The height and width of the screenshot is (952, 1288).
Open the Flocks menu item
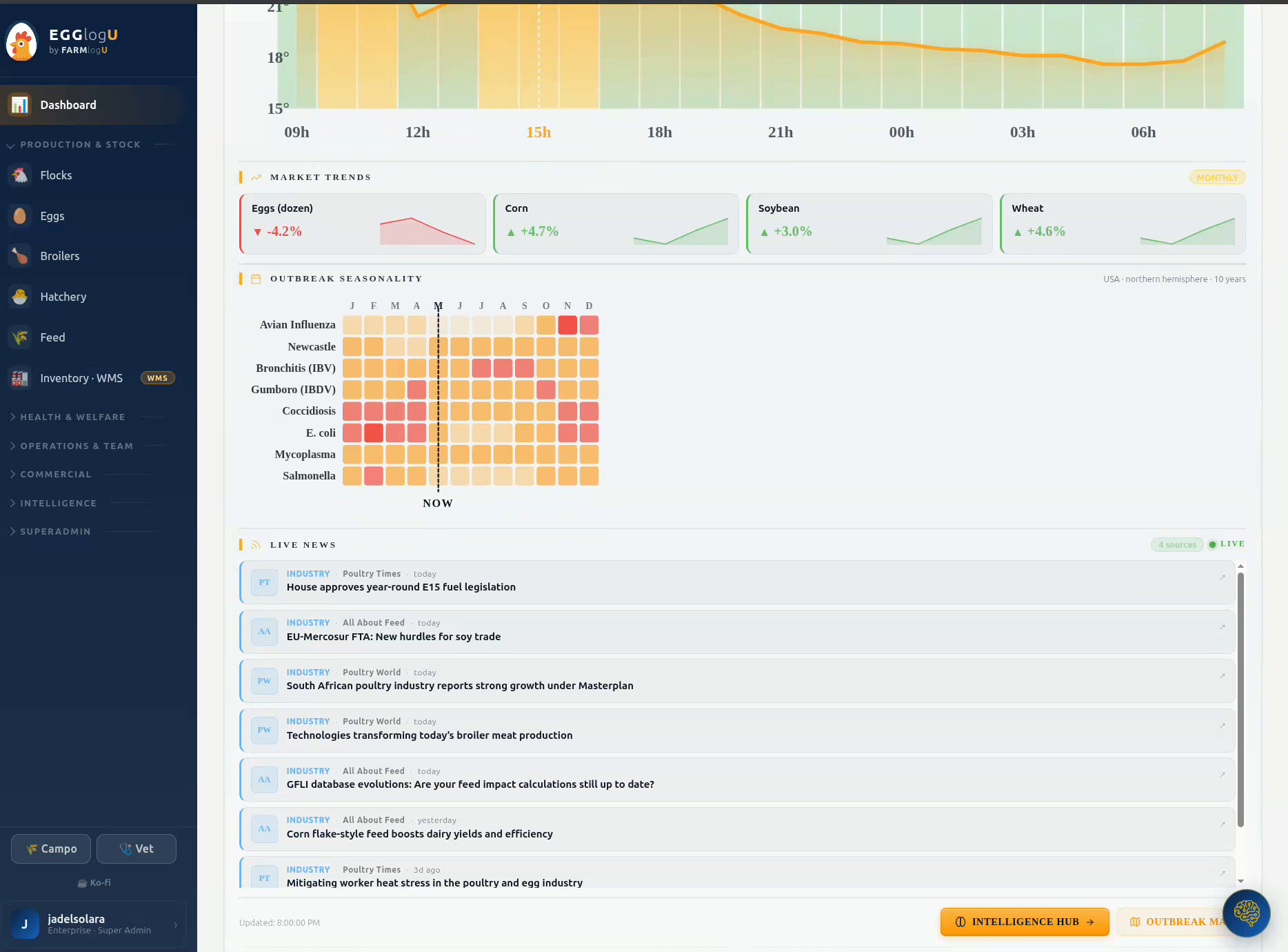pos(94,175)
